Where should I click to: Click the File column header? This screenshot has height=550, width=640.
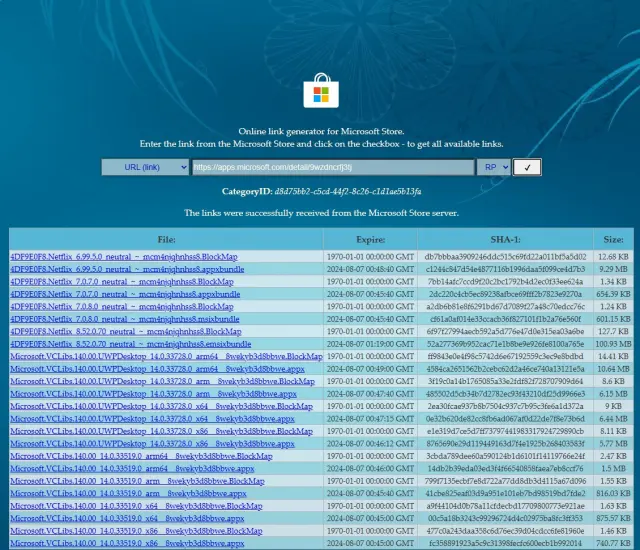tap(166, 240)
